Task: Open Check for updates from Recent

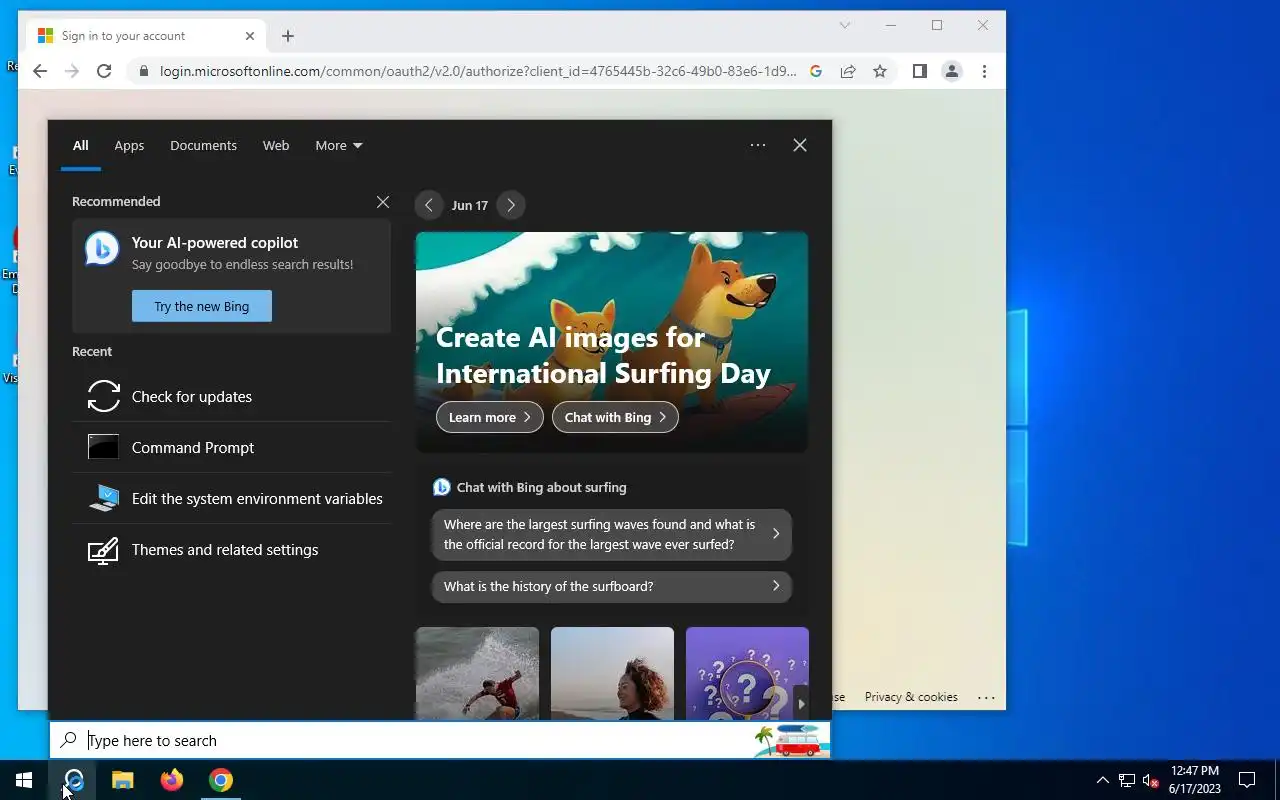Action: 231,396
